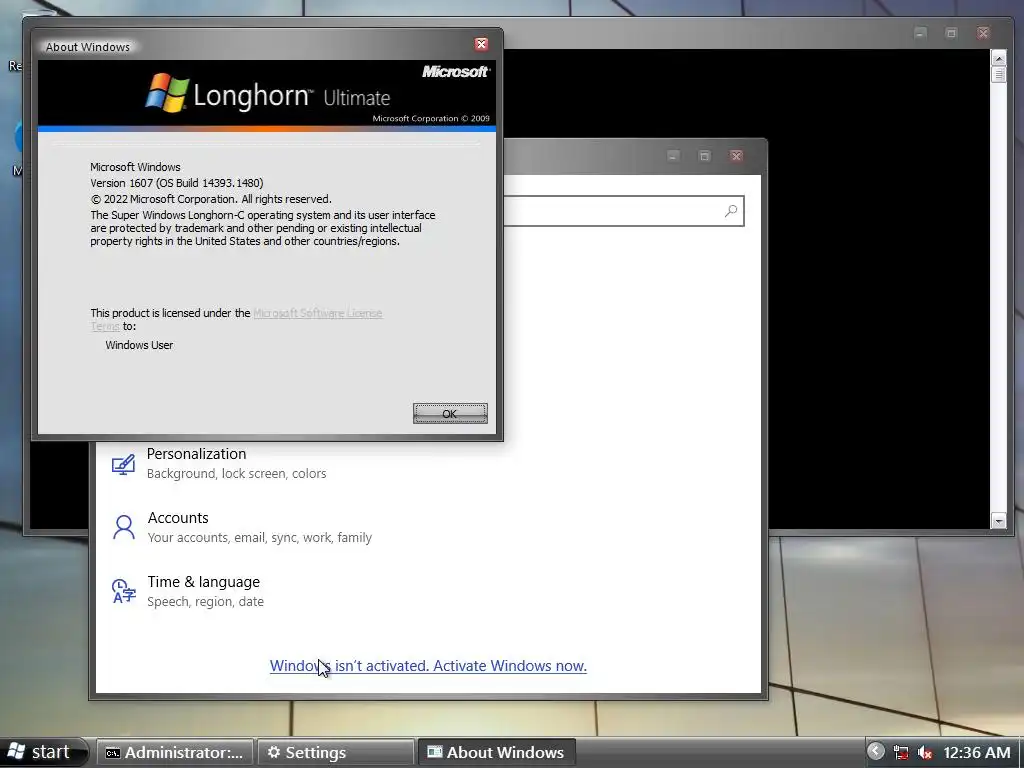Click the 12:36 AM clock
The image size is (1024, 768).
tap(977, 753)
